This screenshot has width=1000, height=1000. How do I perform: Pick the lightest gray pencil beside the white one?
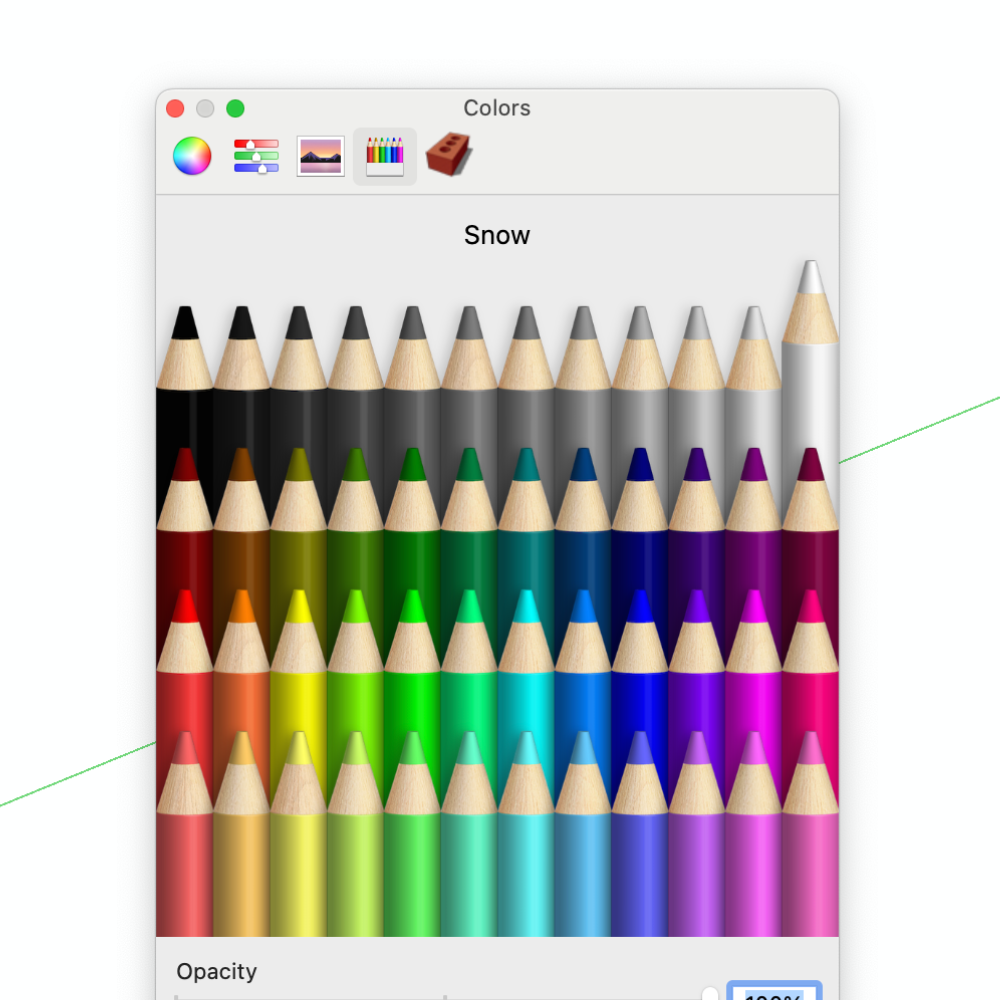coord(753,376)
